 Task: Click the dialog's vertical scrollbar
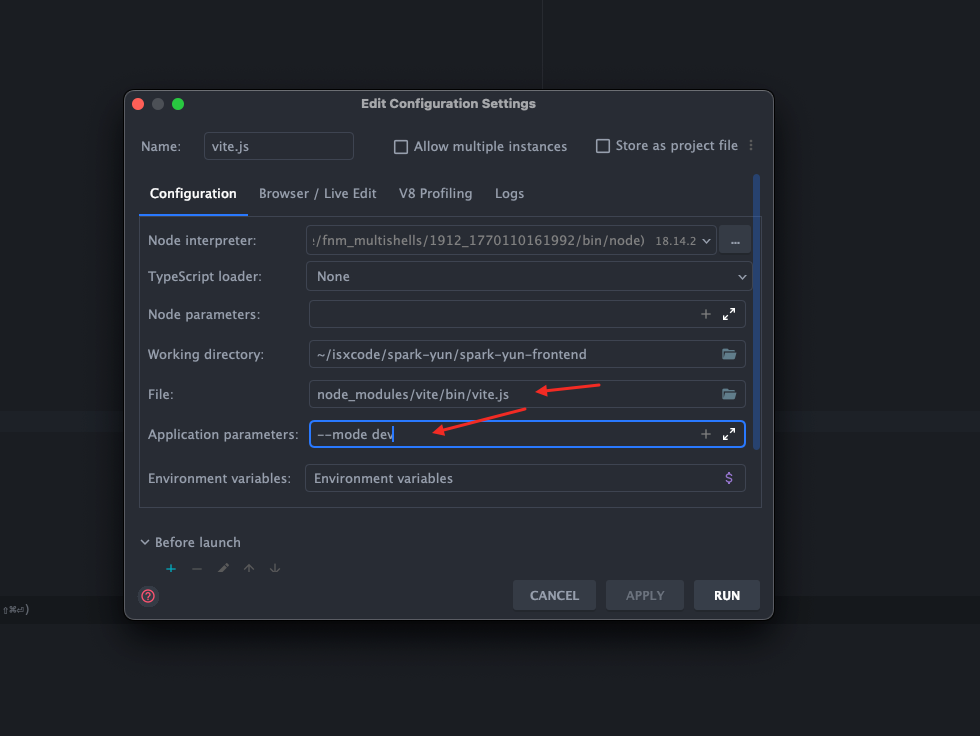[x=757, y=310]
